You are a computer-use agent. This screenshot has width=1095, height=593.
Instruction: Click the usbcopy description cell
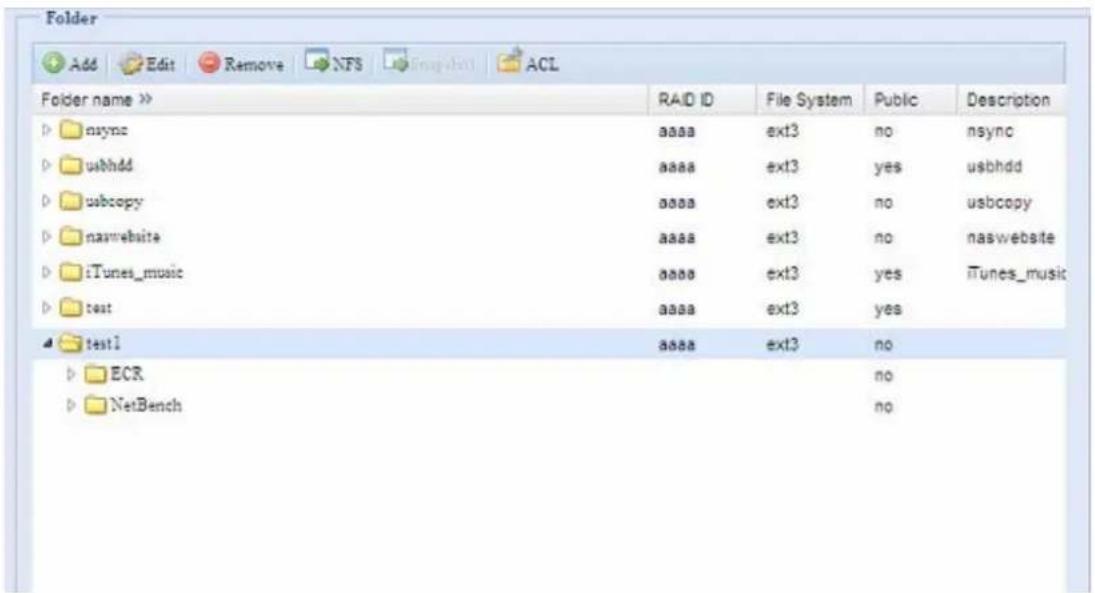[x=999, y=203]
